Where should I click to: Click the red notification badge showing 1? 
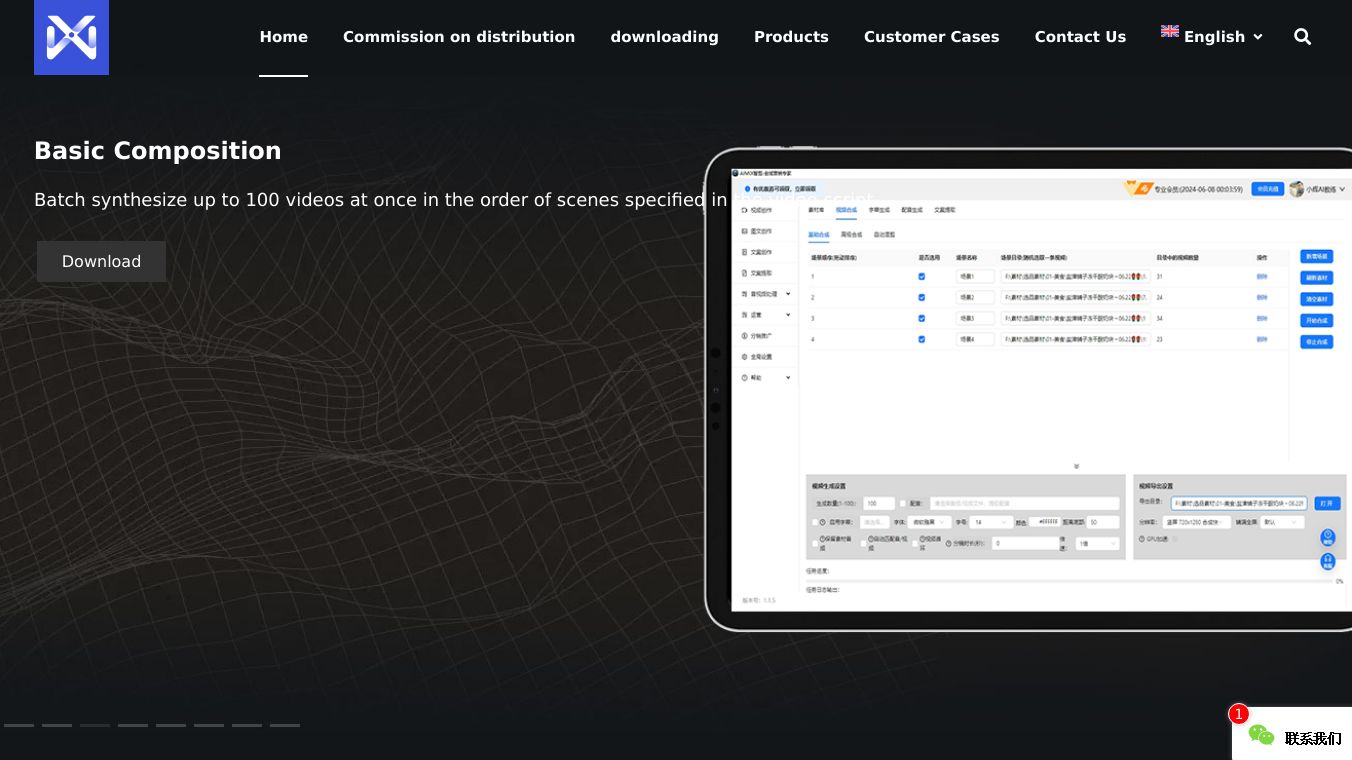(1239, 714)
